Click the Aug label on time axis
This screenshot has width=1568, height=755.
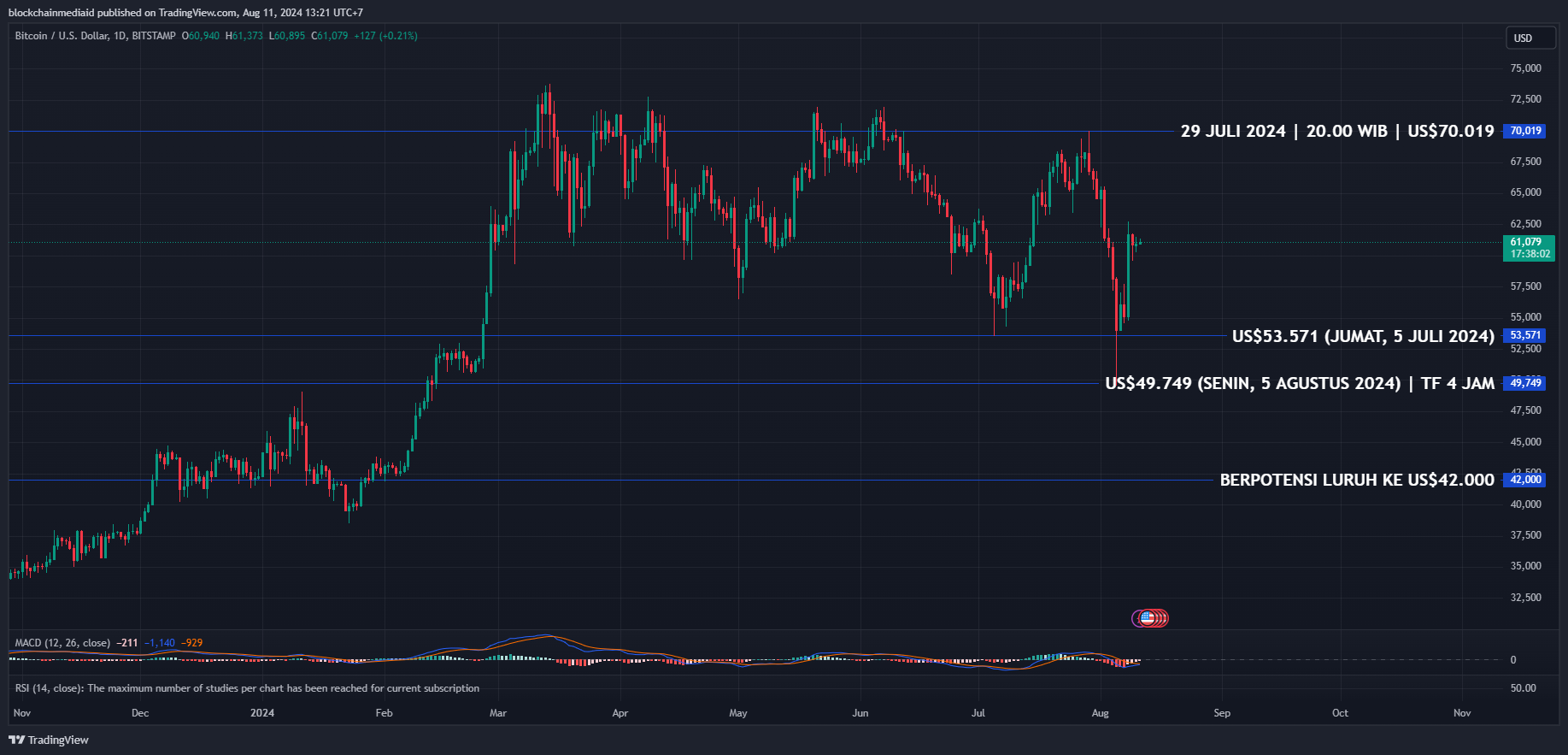pos(1101,713)
